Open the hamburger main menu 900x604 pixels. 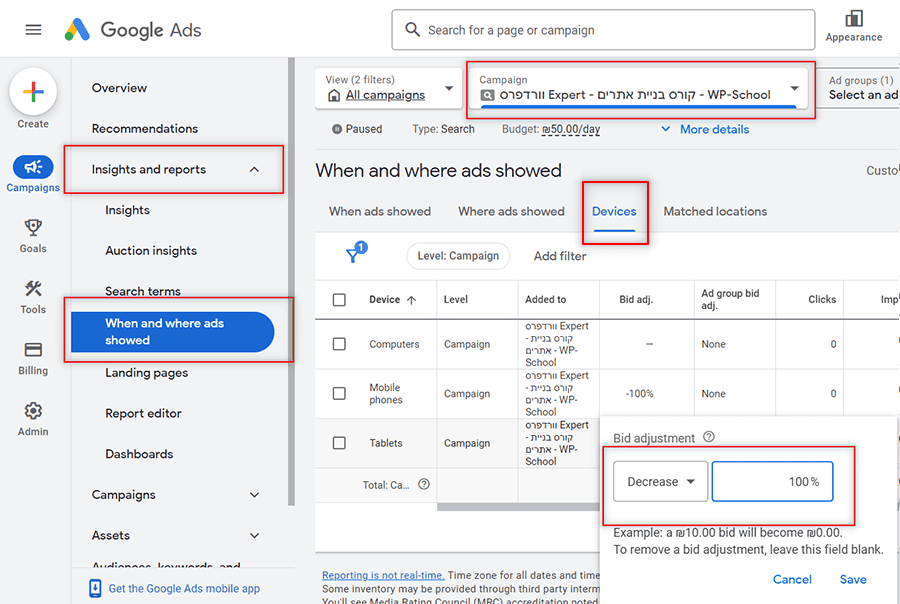(x=33, y=30)
